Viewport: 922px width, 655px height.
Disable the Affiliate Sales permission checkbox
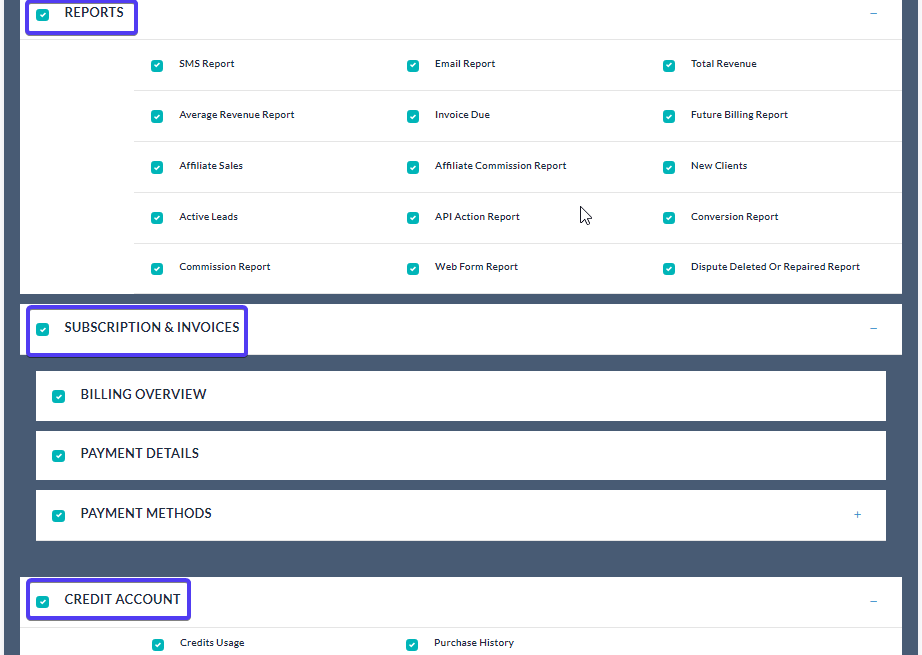click(x=157, y=168)
